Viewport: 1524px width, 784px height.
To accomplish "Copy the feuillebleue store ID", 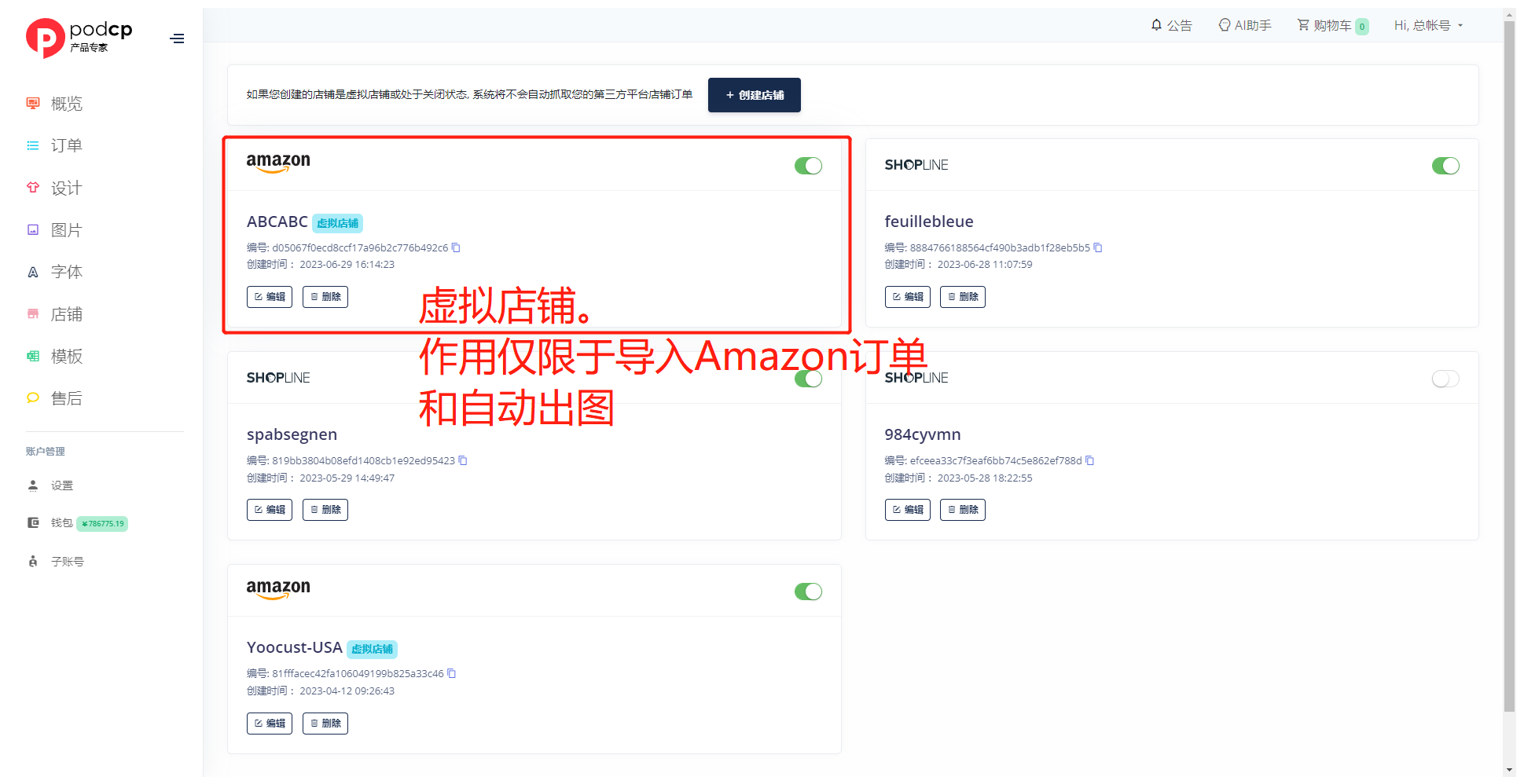I will (1098, 247).
